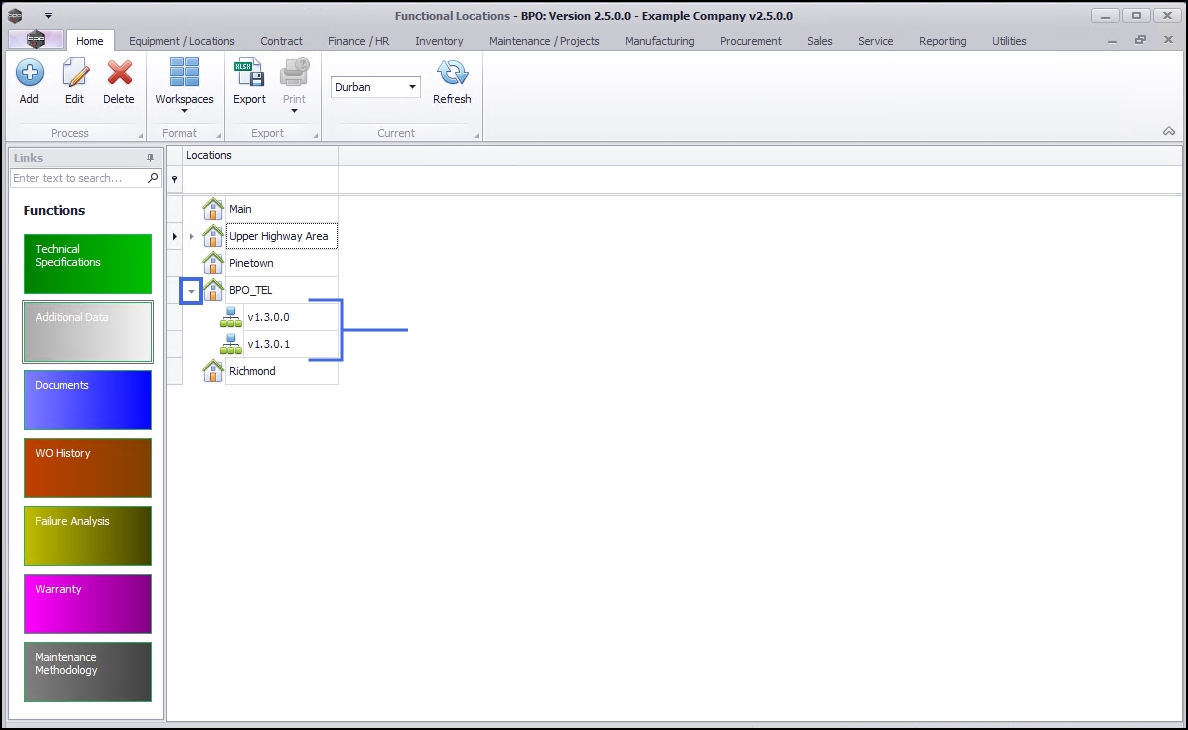Open the Service tab
1188x730 pixels.
(x=875, y=41)
